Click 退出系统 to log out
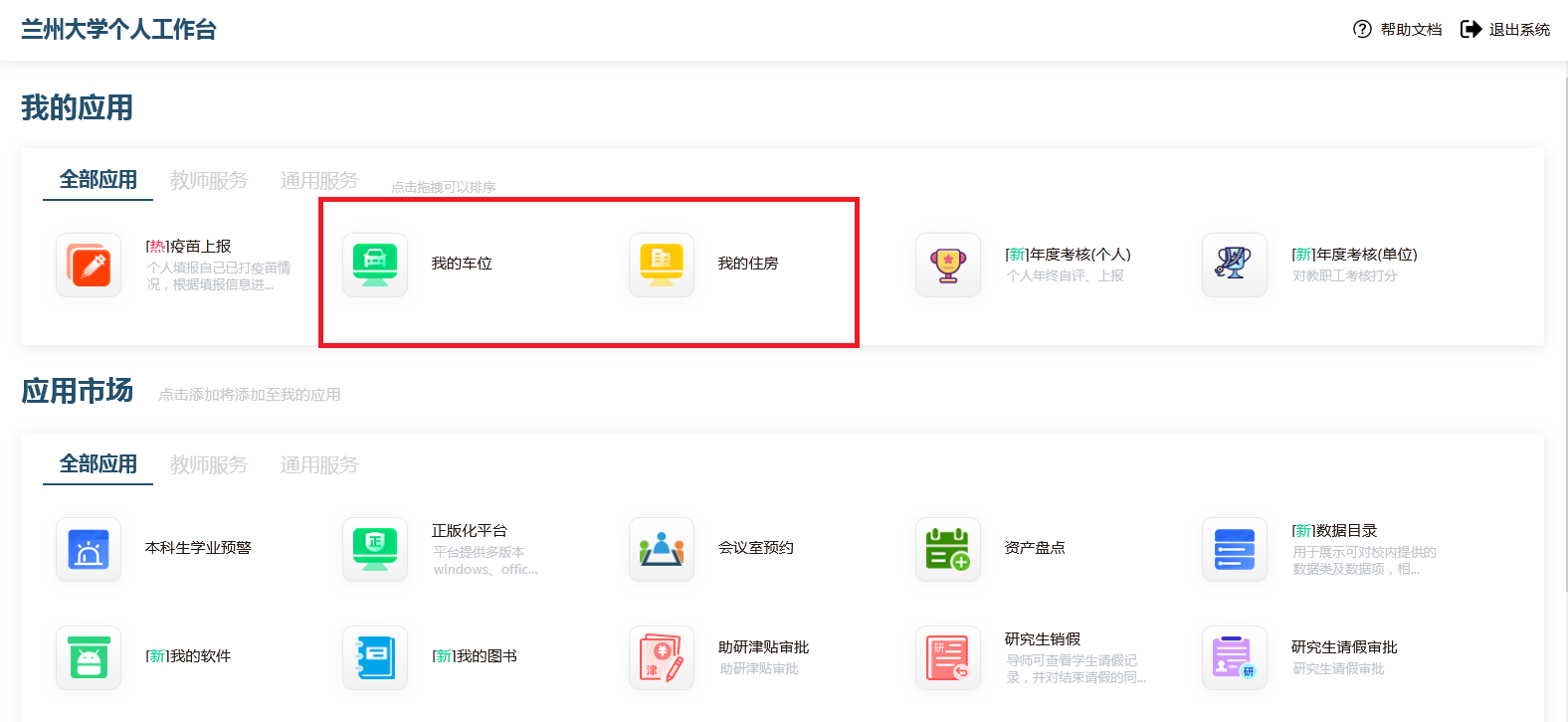 [1505, 30]
